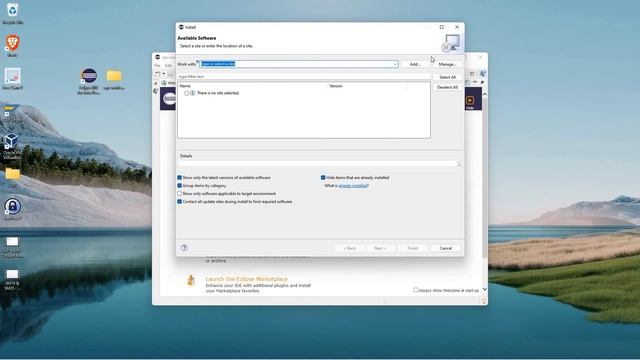Toggle Hide items that are already installed

coord(323,178)
